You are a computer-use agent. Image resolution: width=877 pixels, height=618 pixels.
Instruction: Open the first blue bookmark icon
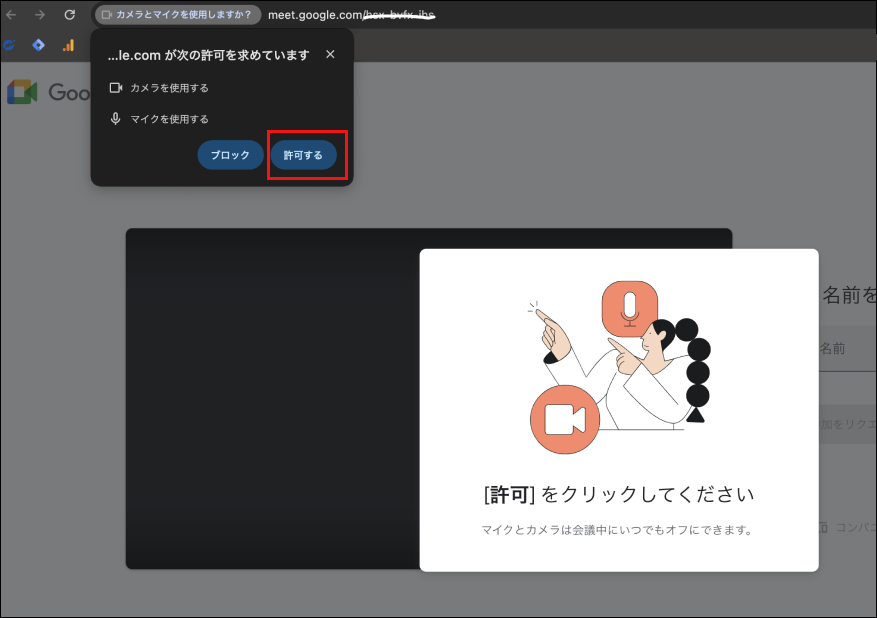(10, 45)
